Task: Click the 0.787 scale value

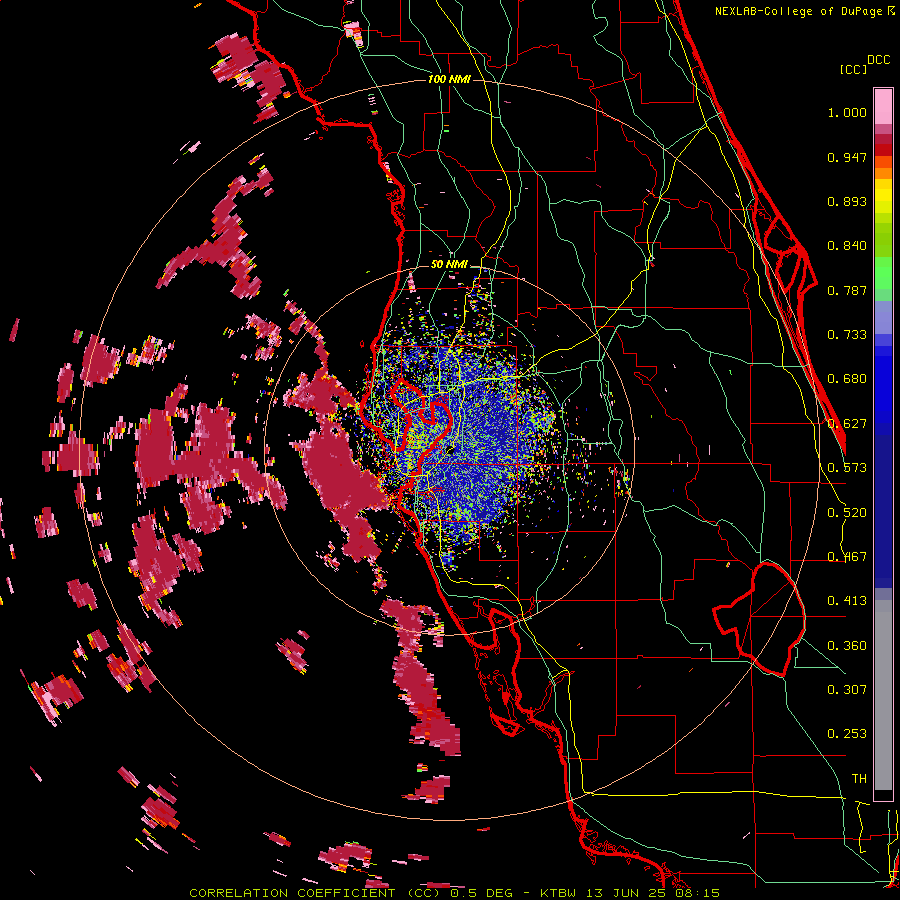Action: pyautogui.click(x=847, y=290)
